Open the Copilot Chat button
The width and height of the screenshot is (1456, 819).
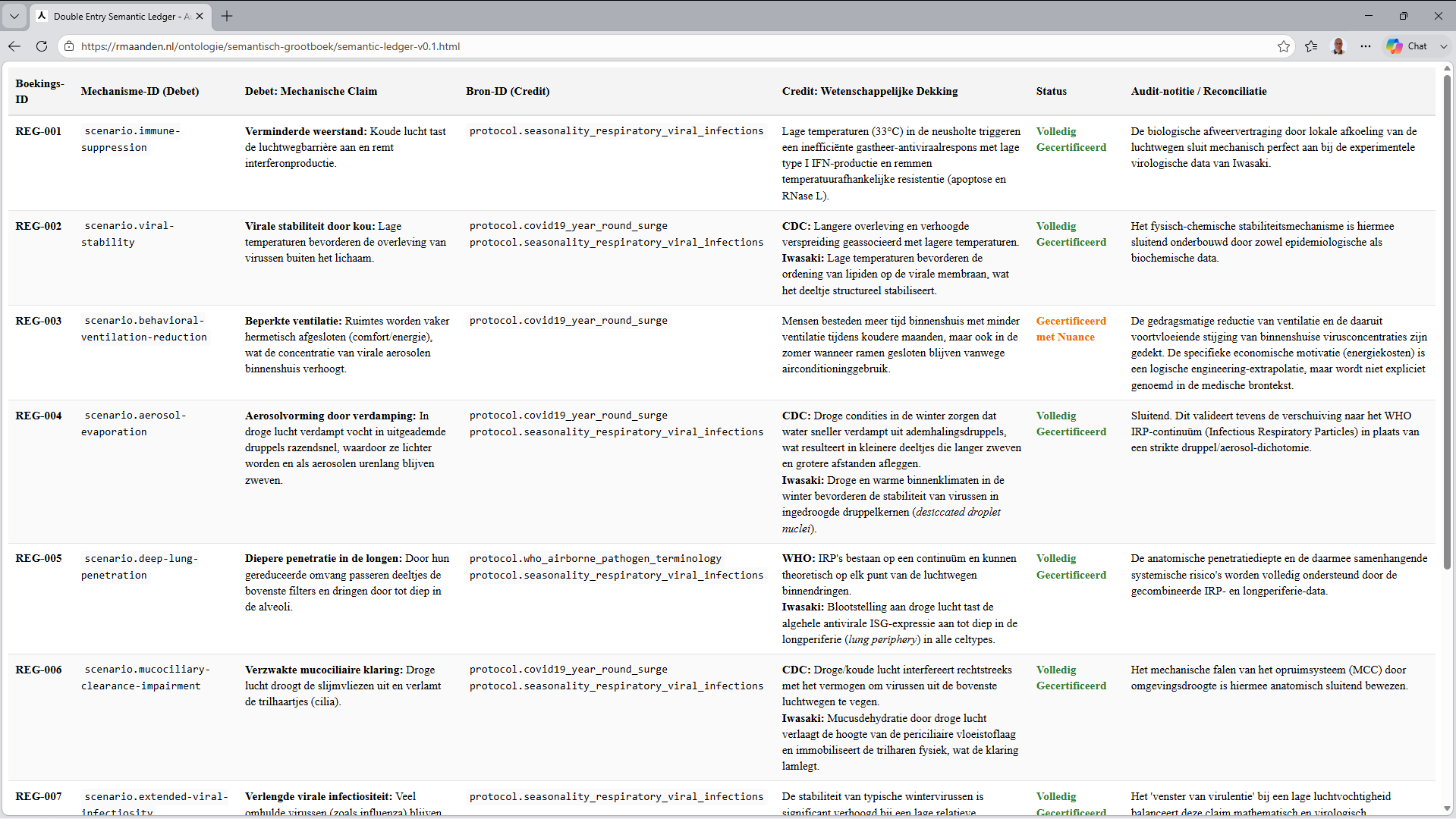[1407, 46]
